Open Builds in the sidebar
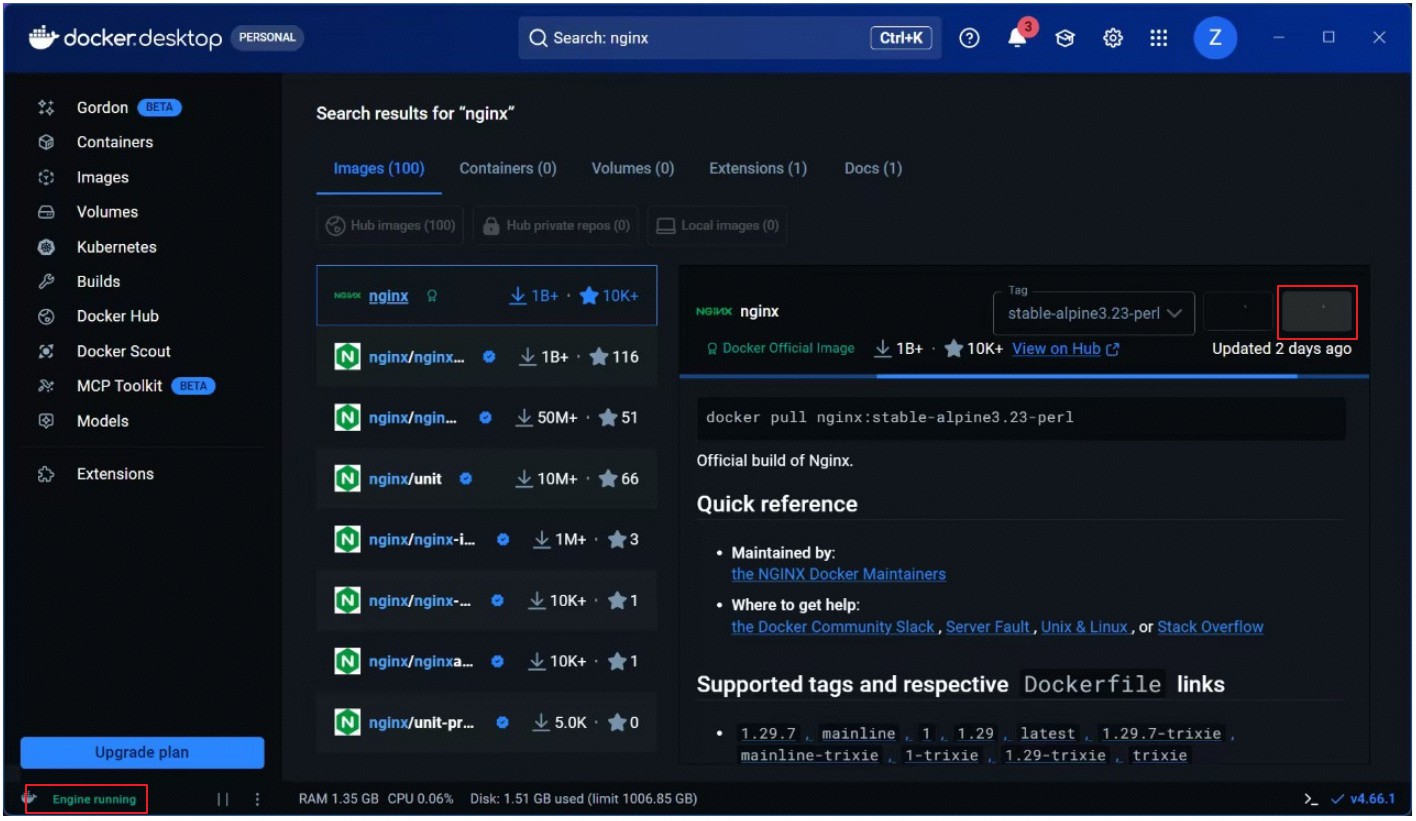1416x821 pixels. (140, 282)
